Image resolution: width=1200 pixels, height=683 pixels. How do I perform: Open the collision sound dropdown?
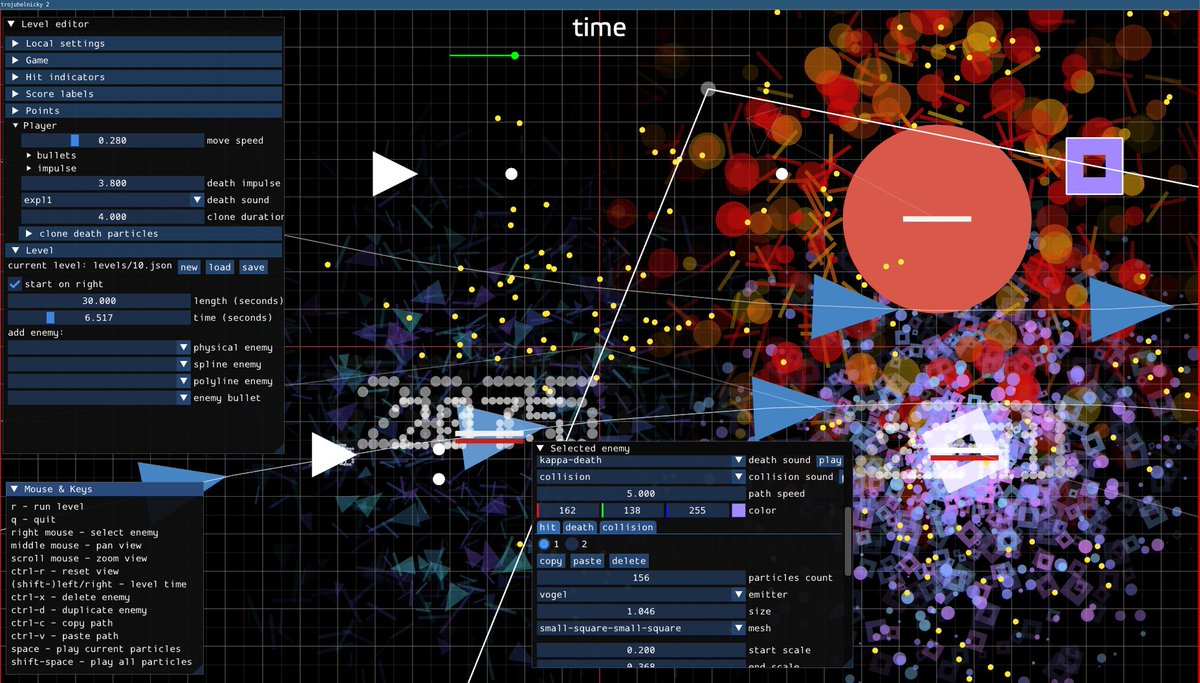[640, 477]
